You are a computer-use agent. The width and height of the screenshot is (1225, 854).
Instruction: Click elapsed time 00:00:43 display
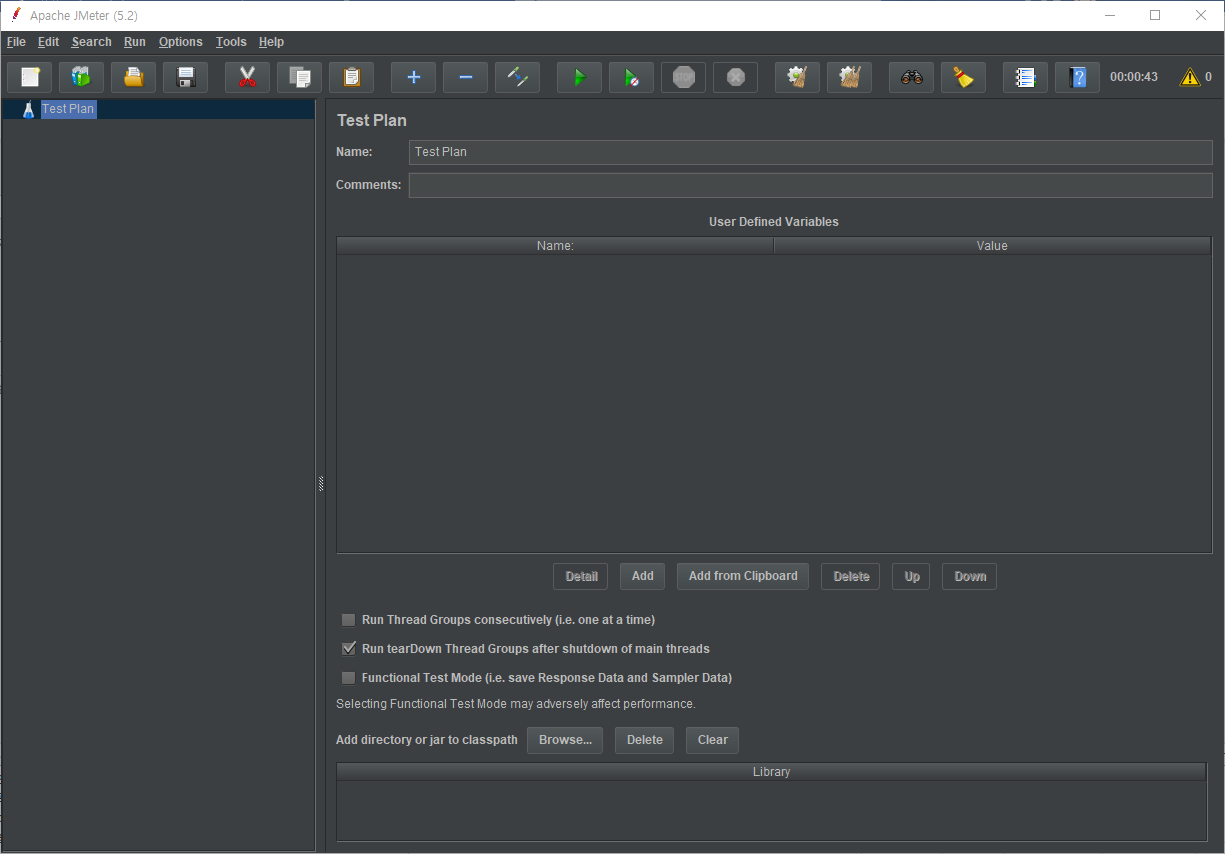pyautogui.click(x=1134, y=77)
